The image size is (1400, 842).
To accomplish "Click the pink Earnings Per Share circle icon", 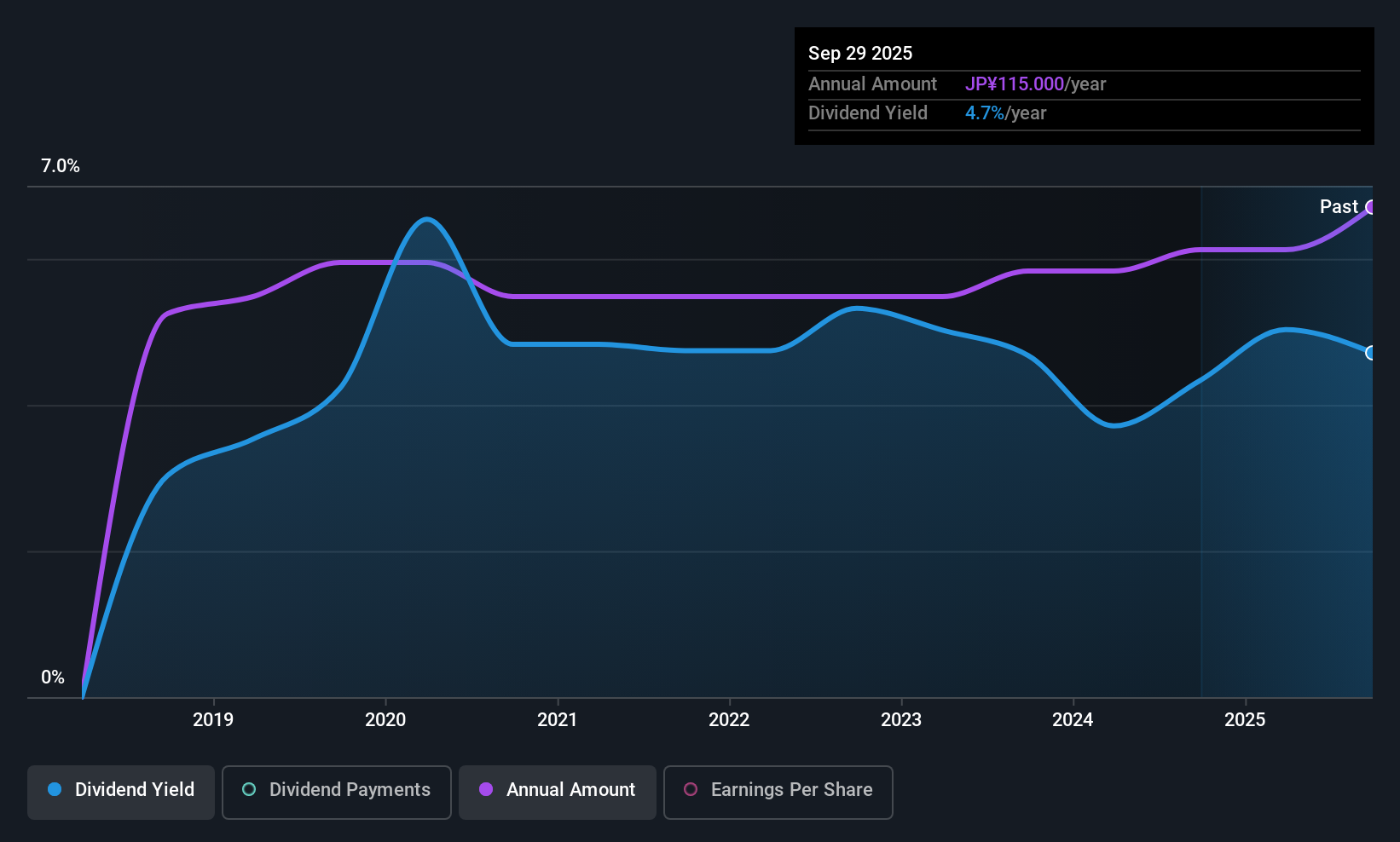I will click(x=691, y=789).
